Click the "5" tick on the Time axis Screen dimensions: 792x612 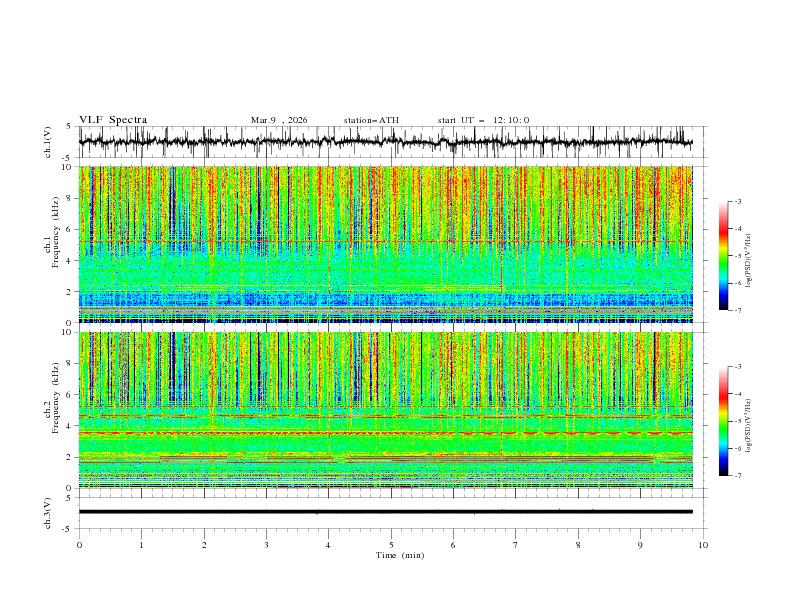[391, 545]
